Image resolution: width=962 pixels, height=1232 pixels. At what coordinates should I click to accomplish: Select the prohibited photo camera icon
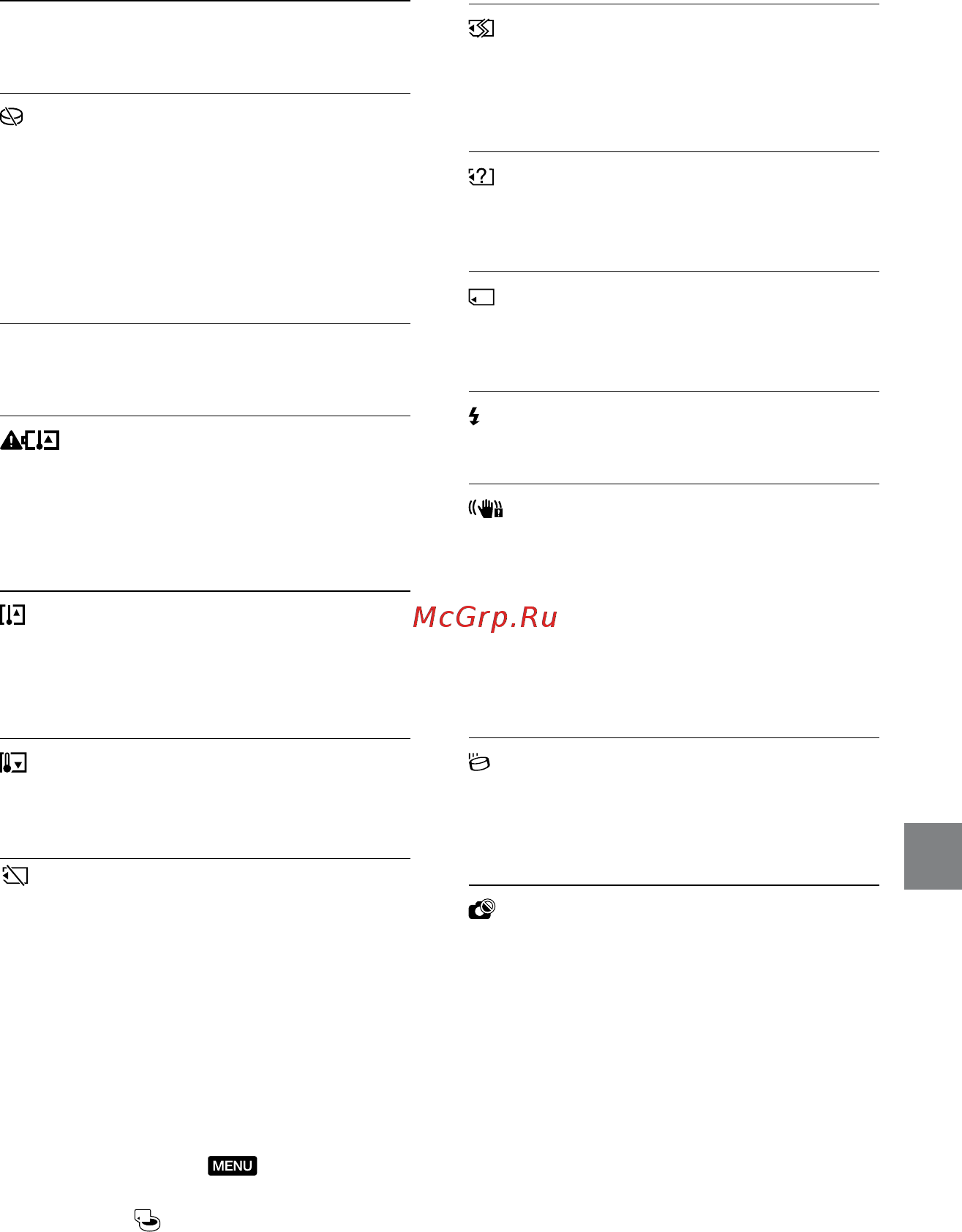point(482,909)
